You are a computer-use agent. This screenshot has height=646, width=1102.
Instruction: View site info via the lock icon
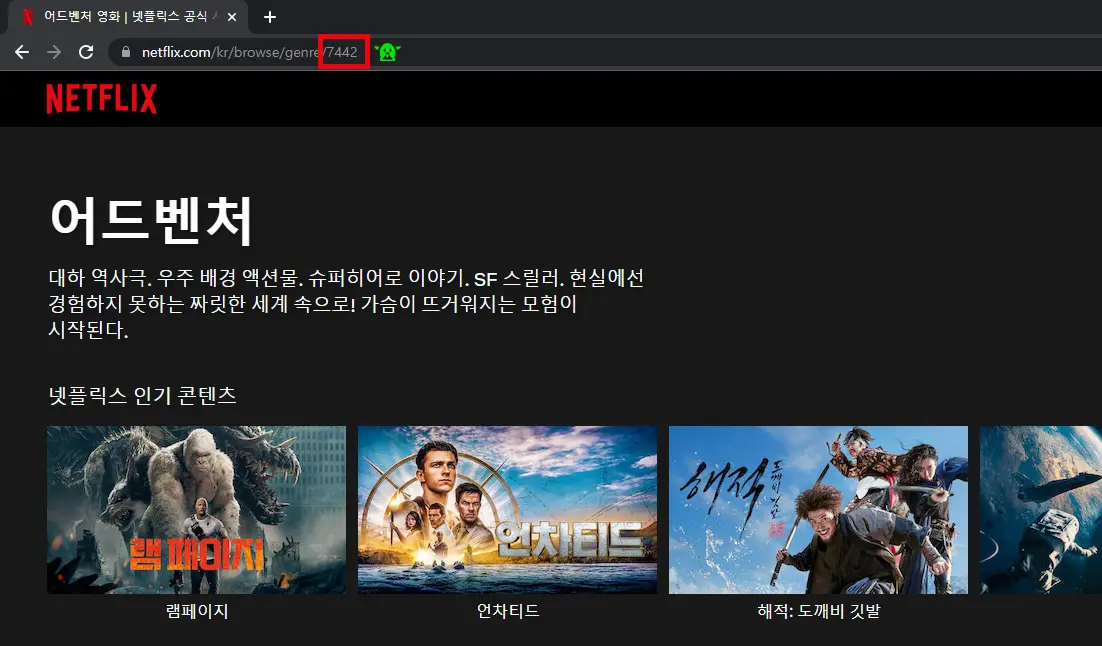click(126, 52)
